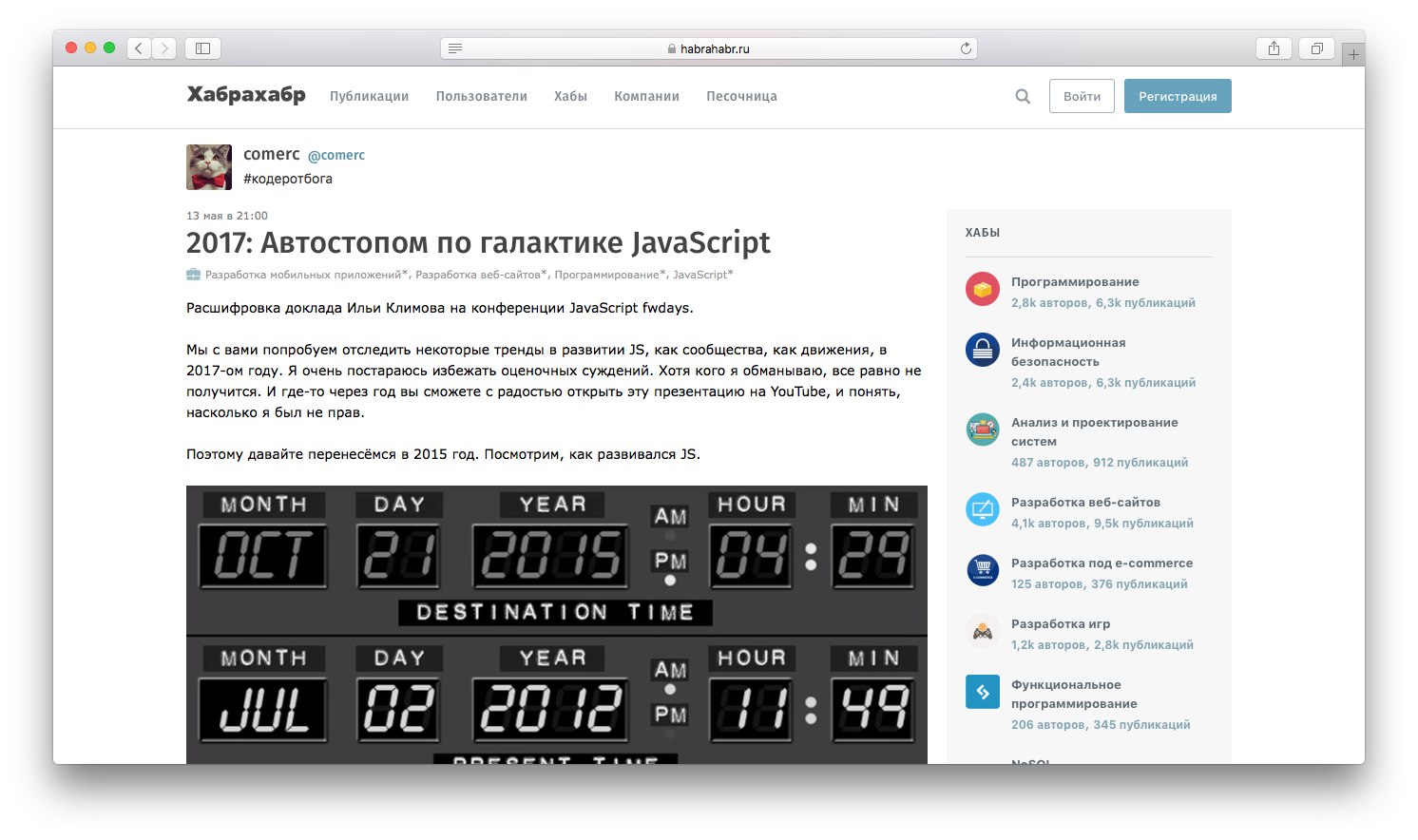Screen dimensions: 1418x840
Task: Open the JavaScript tag under title
Action: tap(703, 275)
